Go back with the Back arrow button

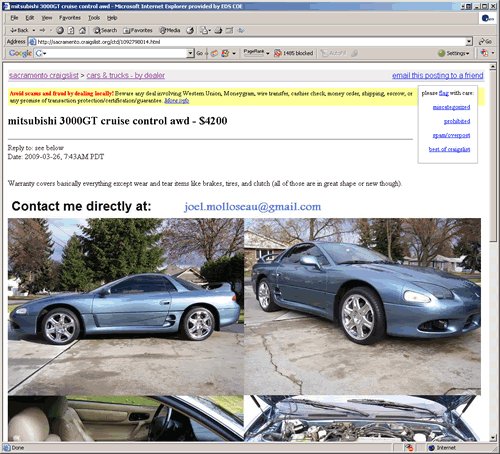point(19,30)
